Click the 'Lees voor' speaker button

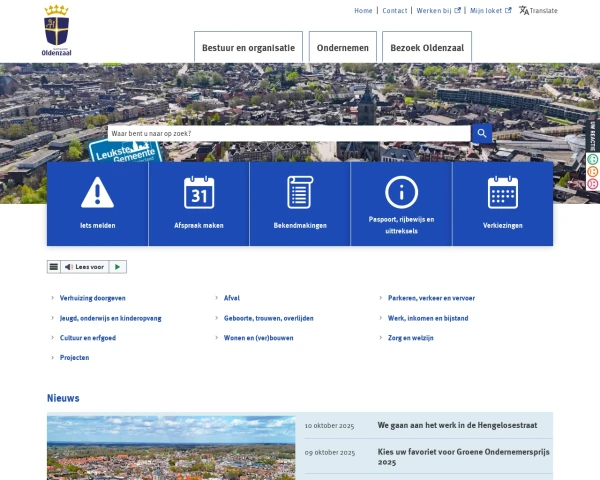pos(84,267)
